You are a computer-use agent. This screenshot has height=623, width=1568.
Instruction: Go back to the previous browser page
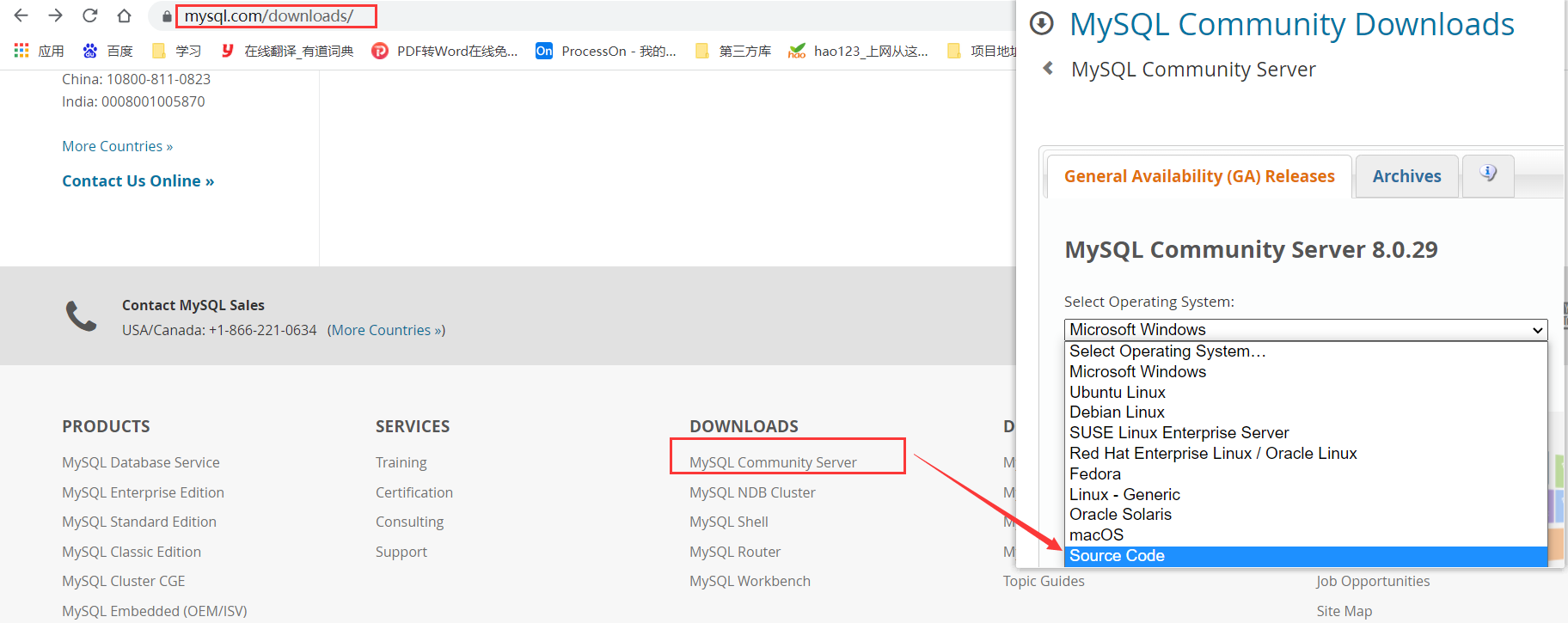pos(21,15)
